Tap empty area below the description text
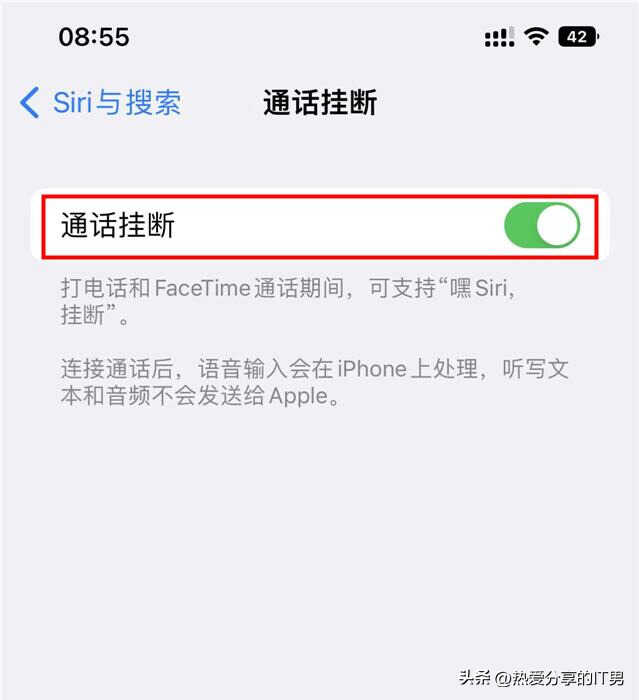 click(x=319, y=536)
